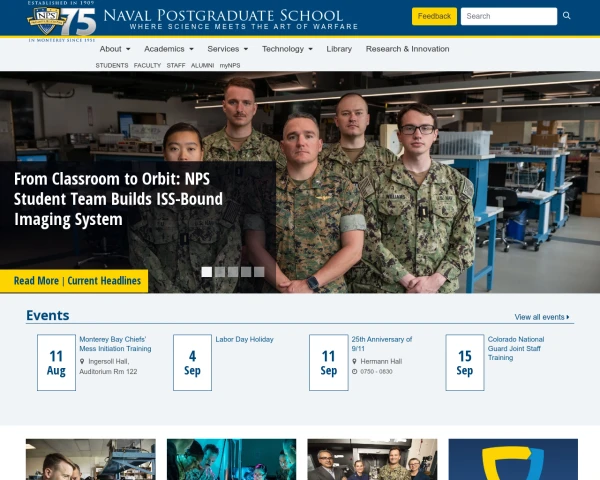
Task: Click the yellow Feedback button
Action: 434,16
